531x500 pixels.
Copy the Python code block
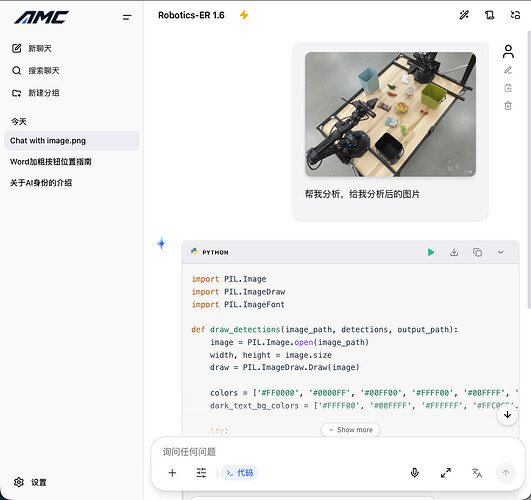[477, 252]
